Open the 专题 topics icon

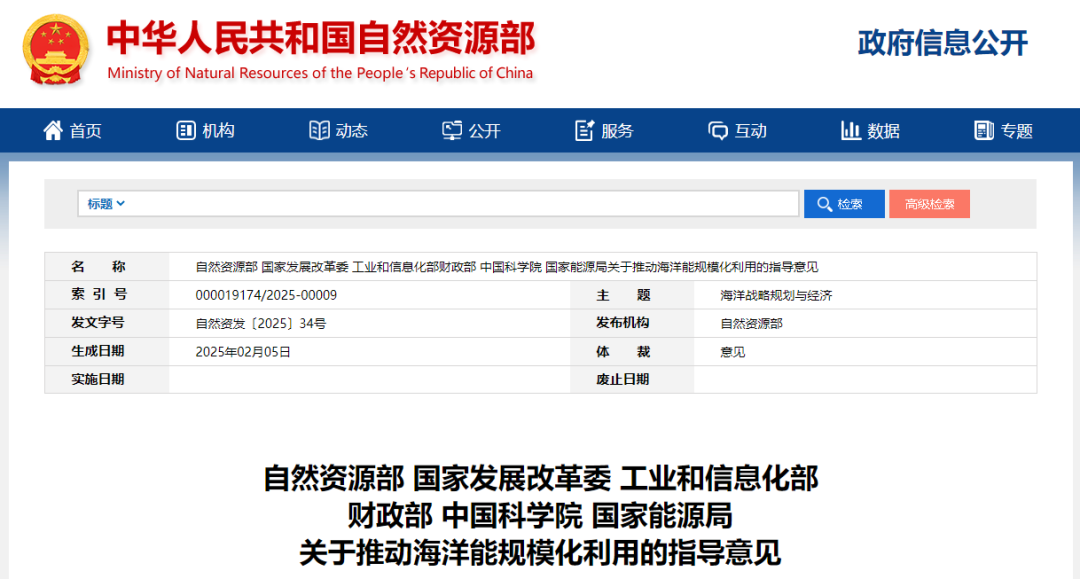tap(984, 130)
